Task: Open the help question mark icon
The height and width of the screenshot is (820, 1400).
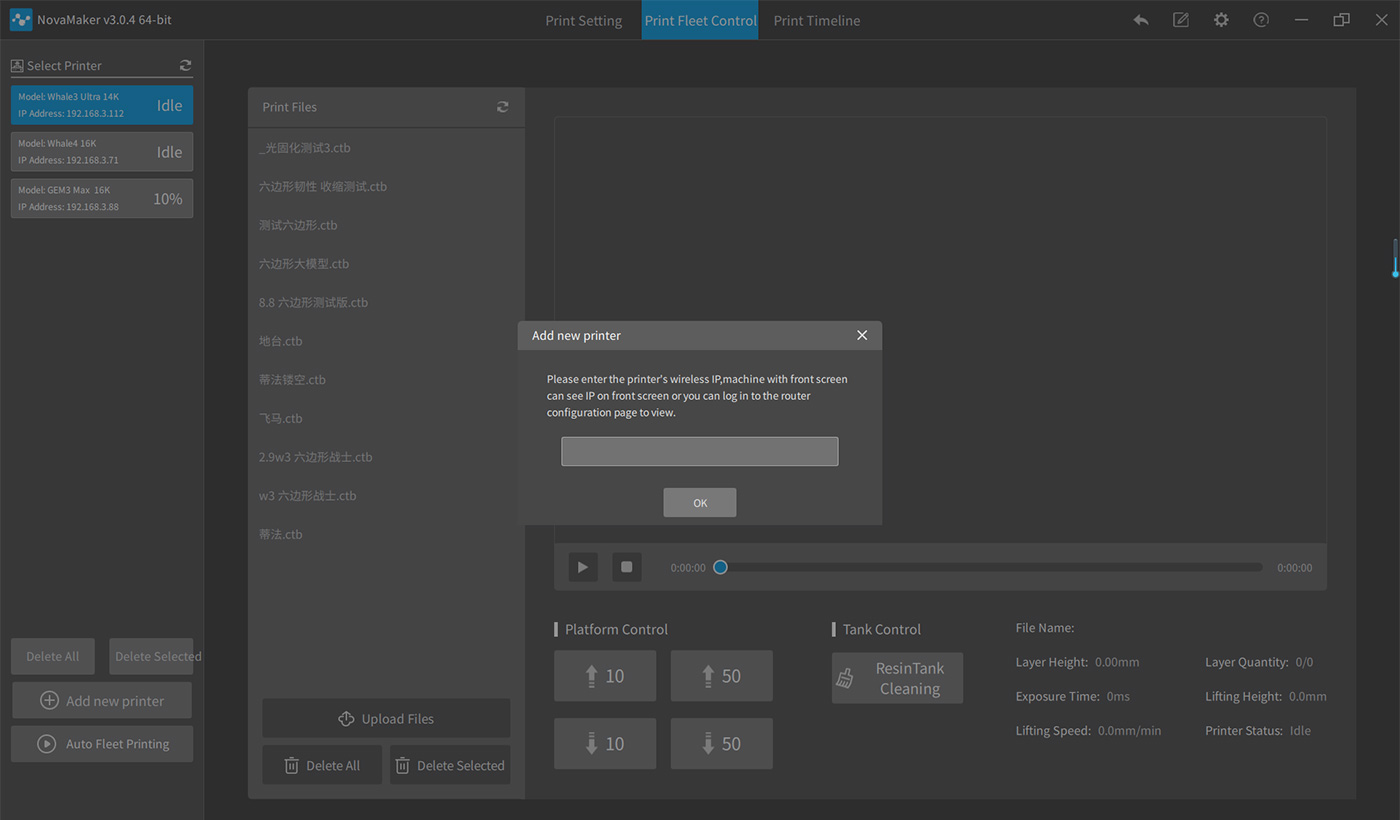Action: pyautogui.click(x=1261, y=20)
